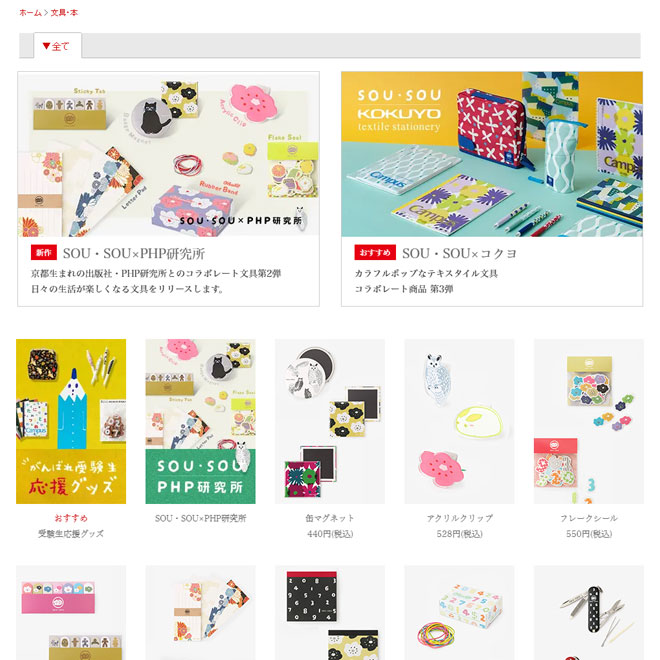Open the 缶マグネット product image
The image size is (660, 660).
pyautogui.click(x=330, y=421)
